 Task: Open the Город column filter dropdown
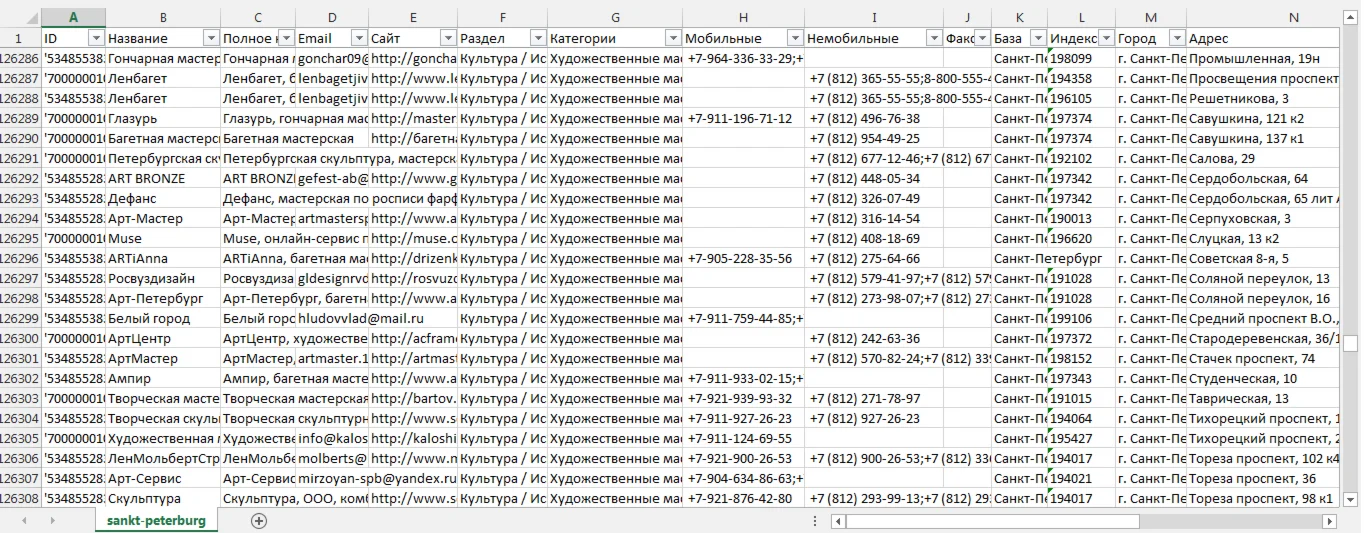pos(1177,38)
